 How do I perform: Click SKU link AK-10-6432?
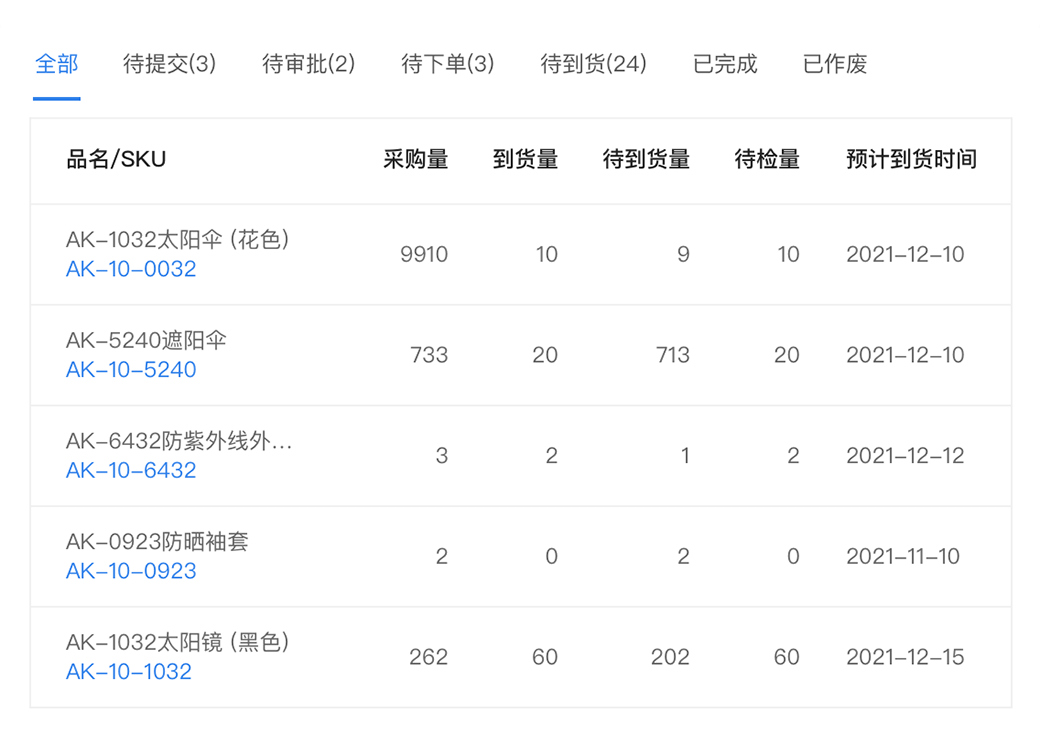pyautogui.click(x=131, y=470)
